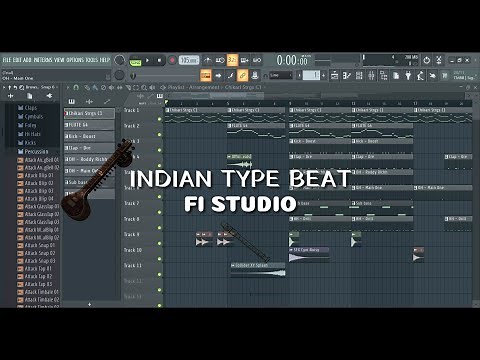Click the piano pattern picker icon
Viewport: 480px width, 360px height.
pos(71,101)
